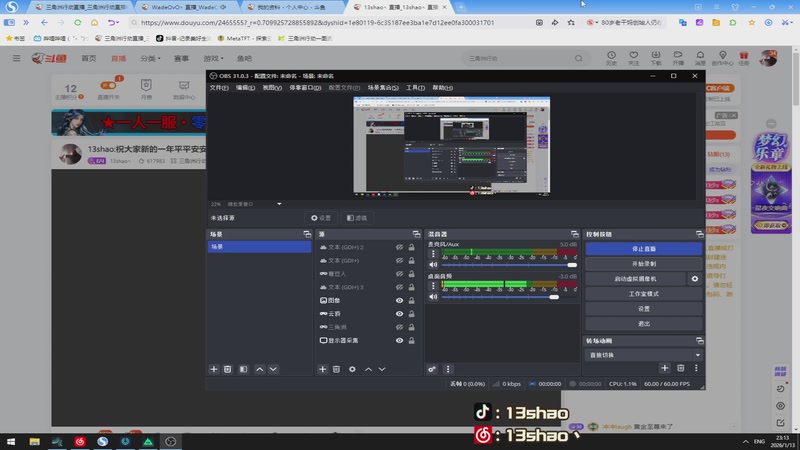Click the 开始录制 button
This screenshot has width=800, height=450.
643,264
